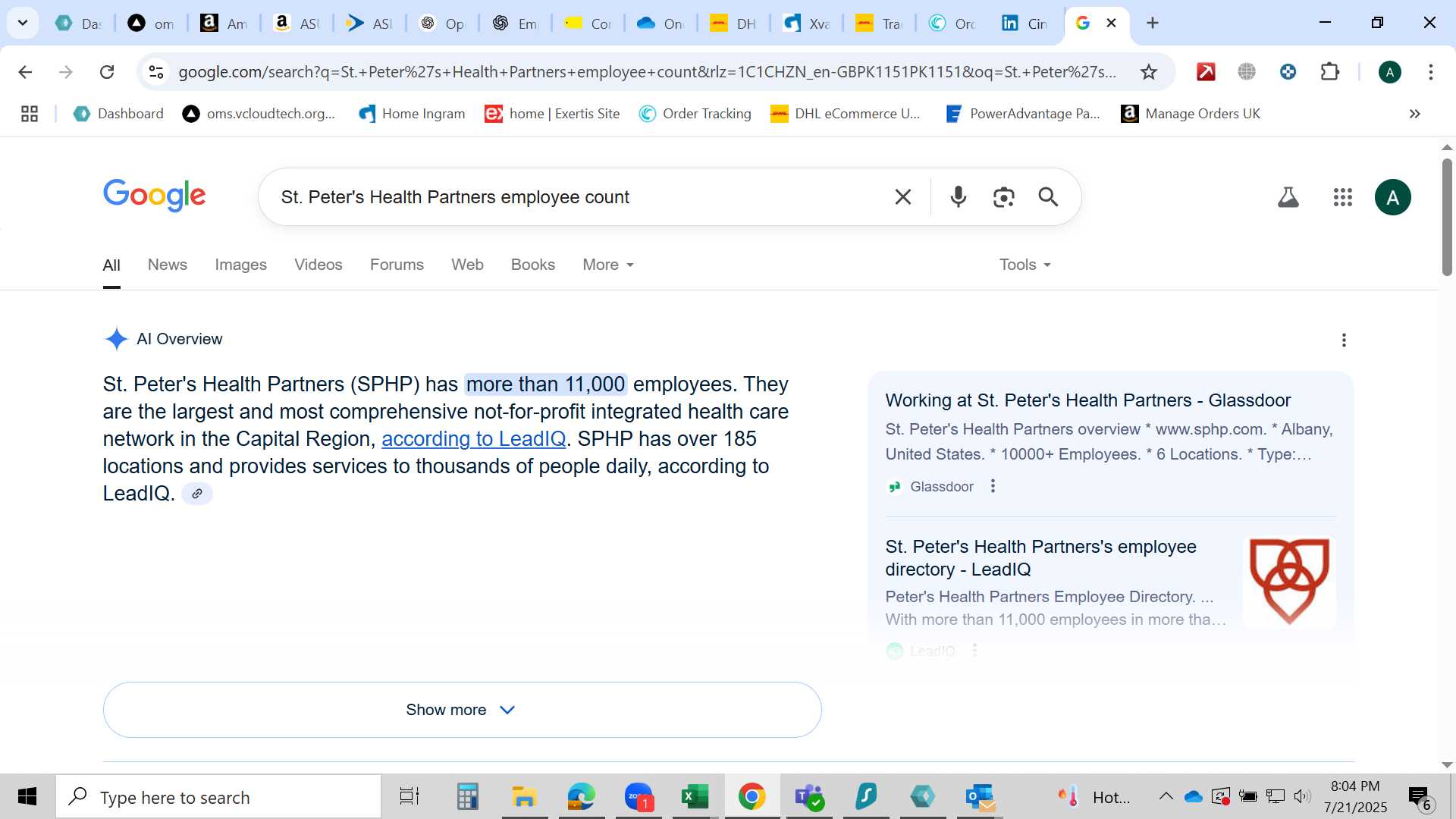Open Outlook from the taskbar
The image size is (1456, 819).
click(x=980, y=796)
